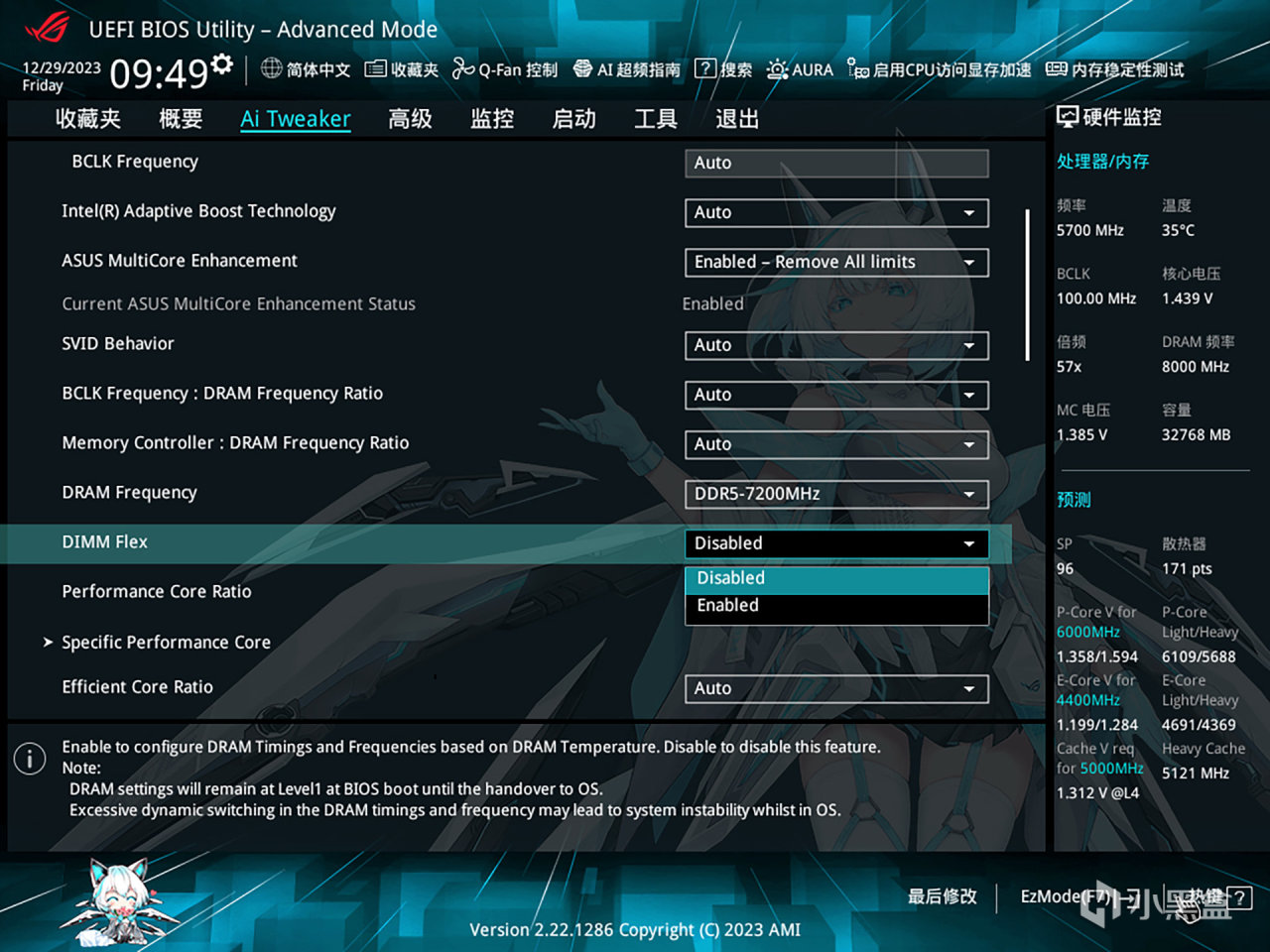1270x952 pixels.
Task: Switch to the 高级 tab
Action: pyautogui.click(x=410, y=118)
